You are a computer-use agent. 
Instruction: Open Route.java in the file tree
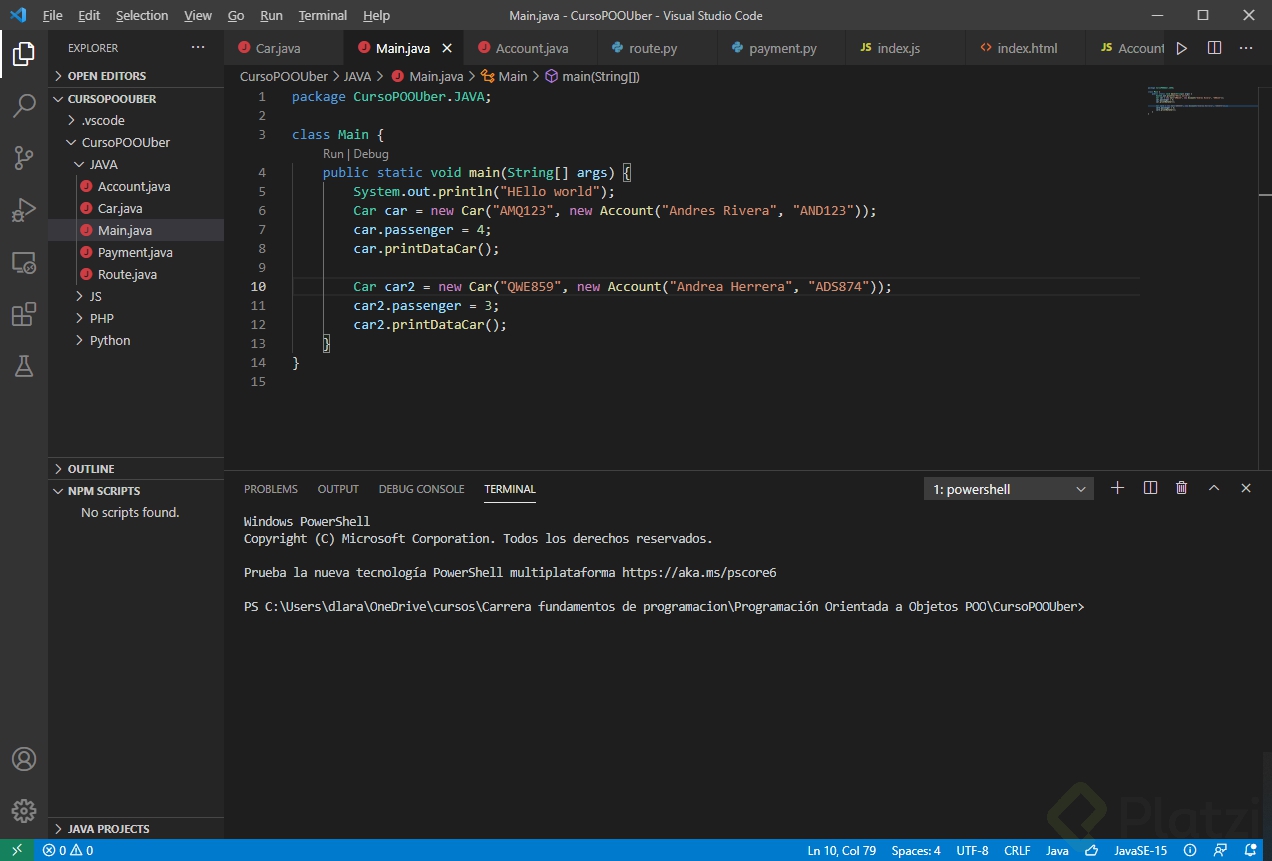click(136, 274)
